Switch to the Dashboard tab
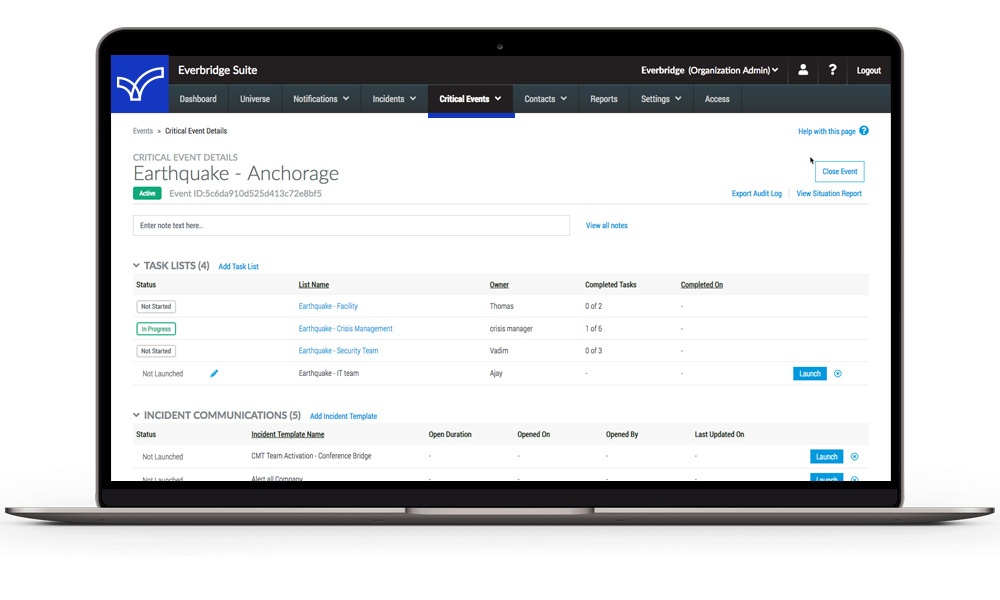 tap(198, 99)
